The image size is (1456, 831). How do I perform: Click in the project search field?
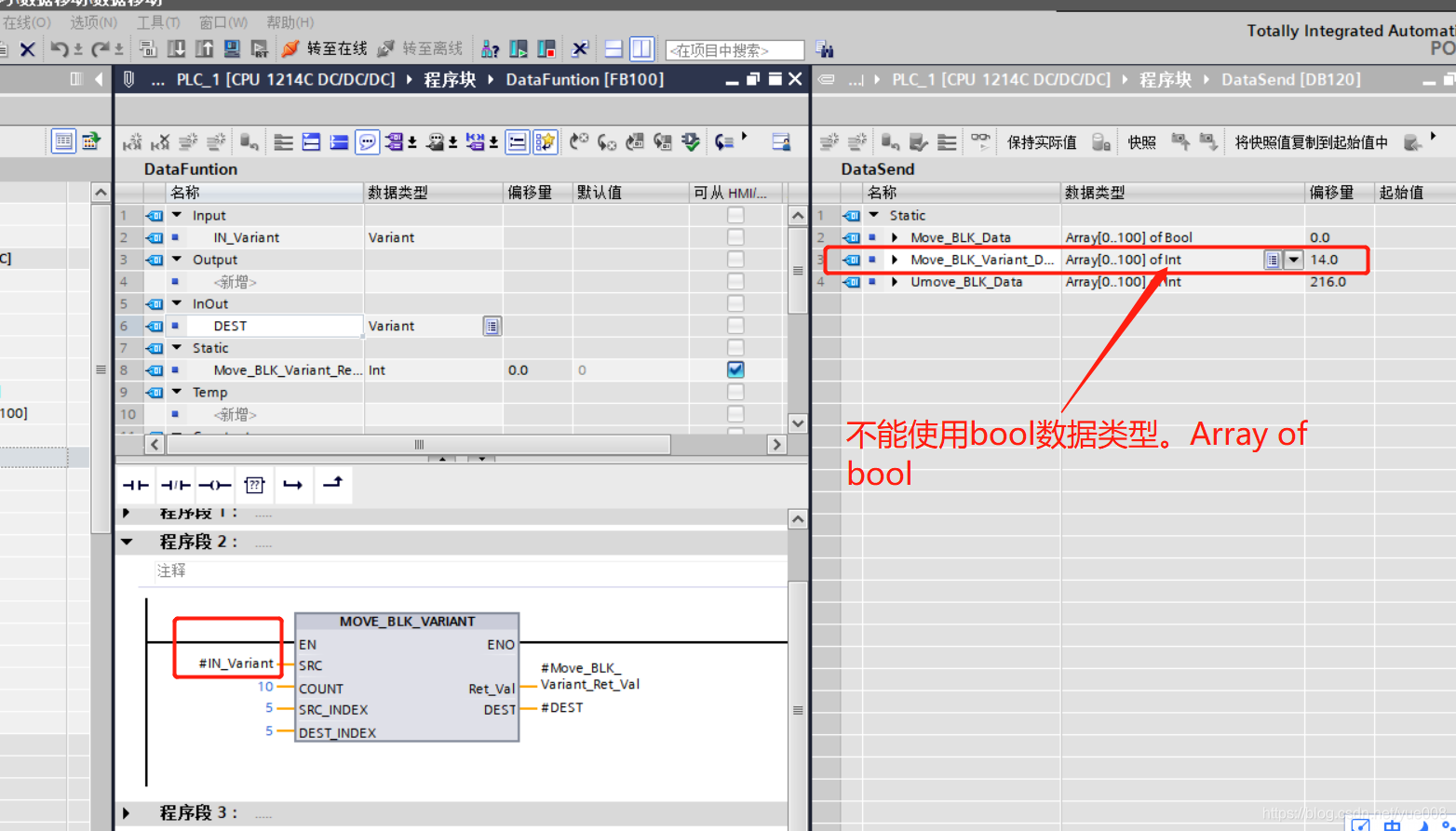click(x=735, y=50)
